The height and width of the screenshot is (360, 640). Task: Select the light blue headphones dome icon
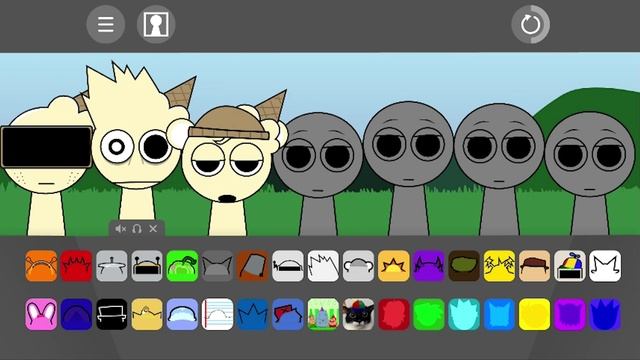182,314
